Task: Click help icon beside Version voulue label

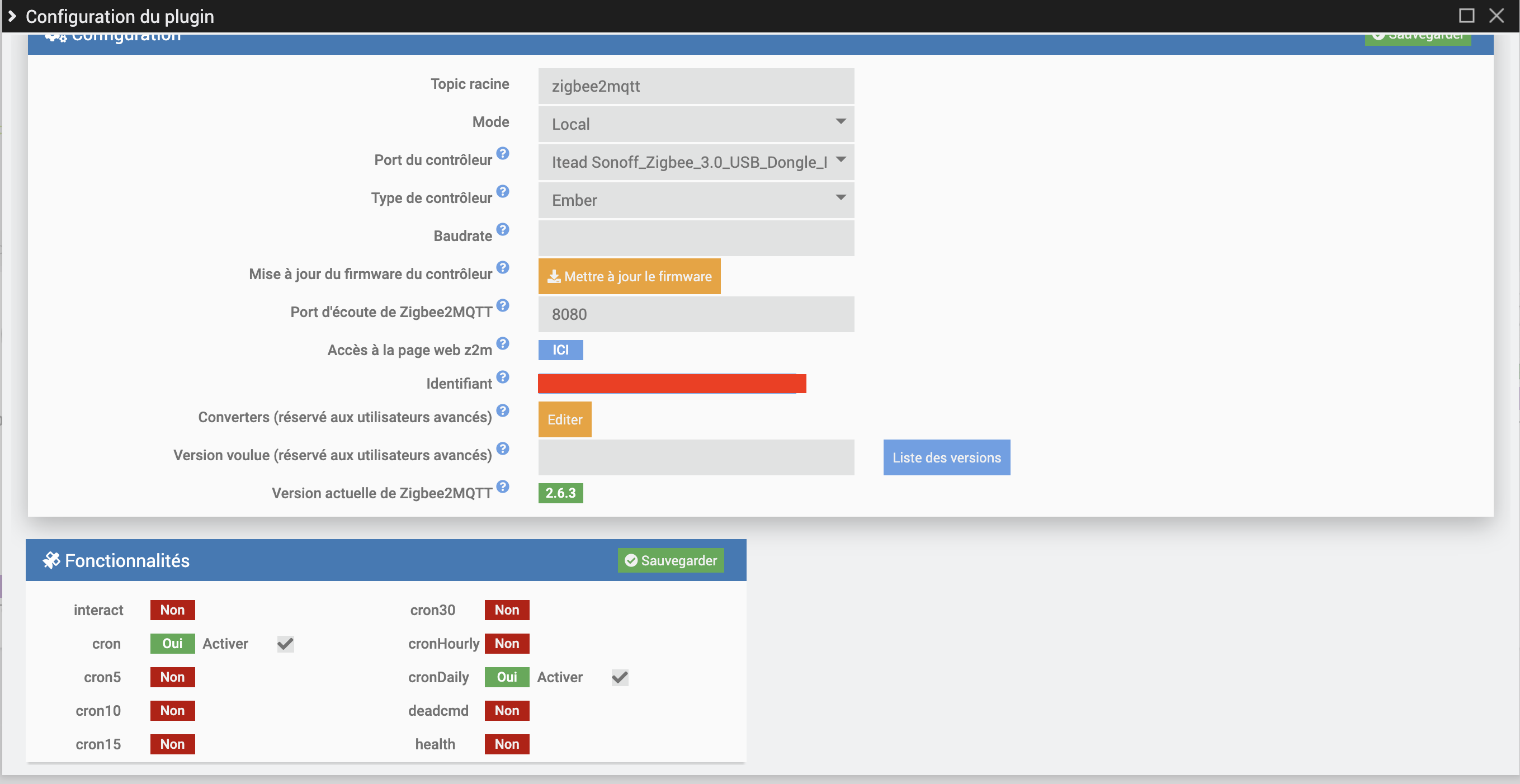Action: pos(502,448)
